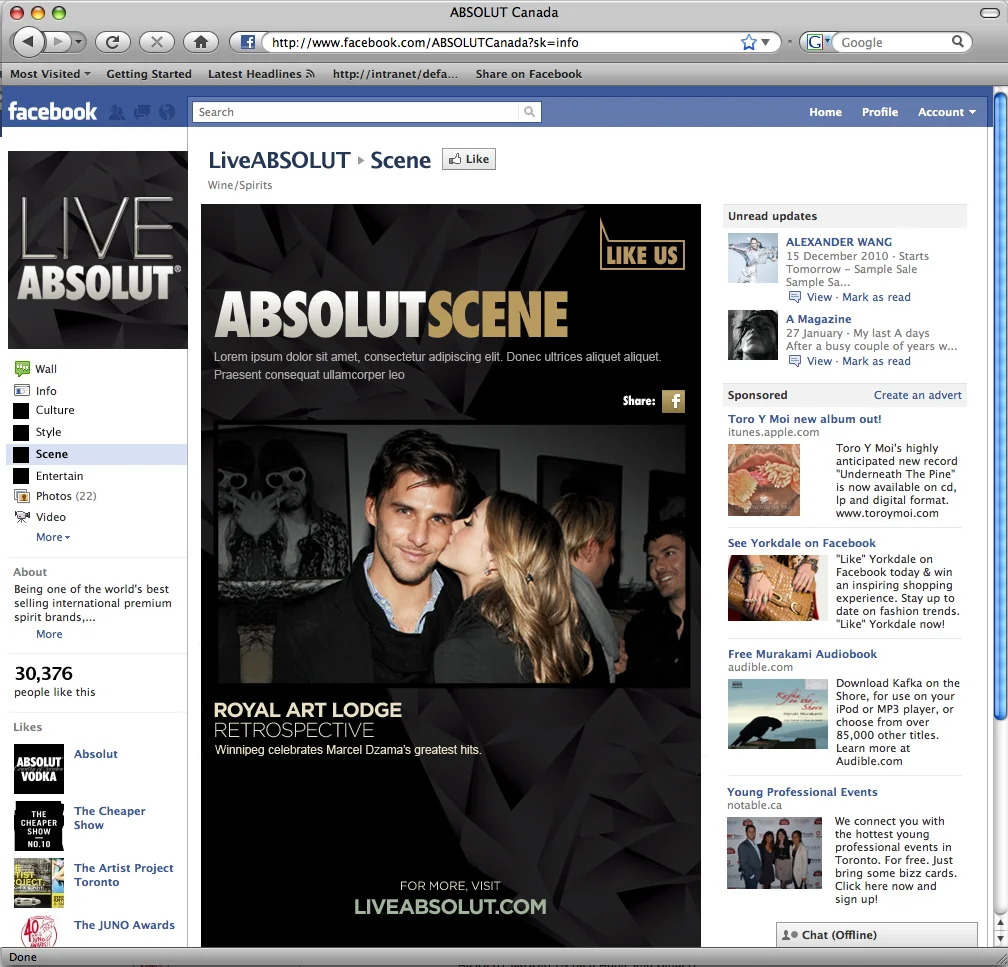The height and width of the screenshot is (967, 1008).
Task: Open the Video tab in sidebar
Action: coord(50,517)
